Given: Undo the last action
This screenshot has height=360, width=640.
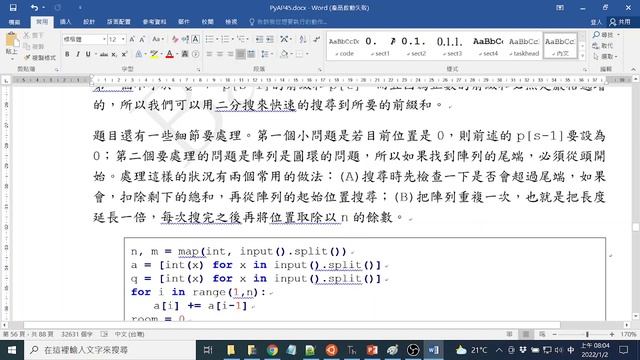Looking at the screenshot, I should tap(34, 7).
